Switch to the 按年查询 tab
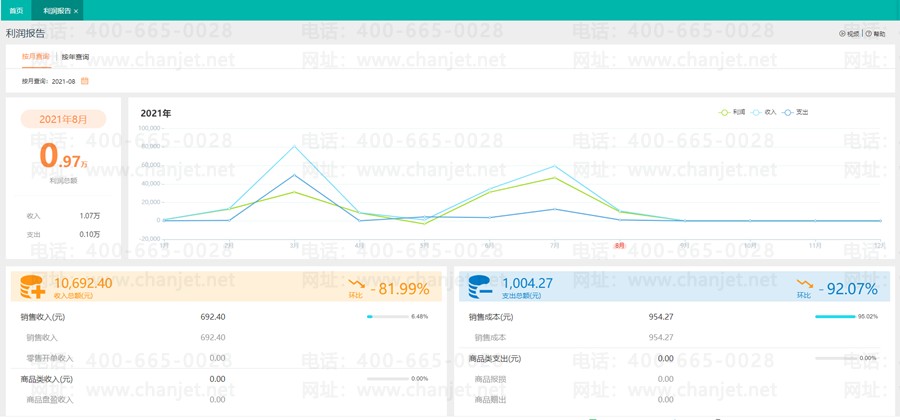Image resolution: width=900 pixels, height=420 pixels. pos(75,57)
